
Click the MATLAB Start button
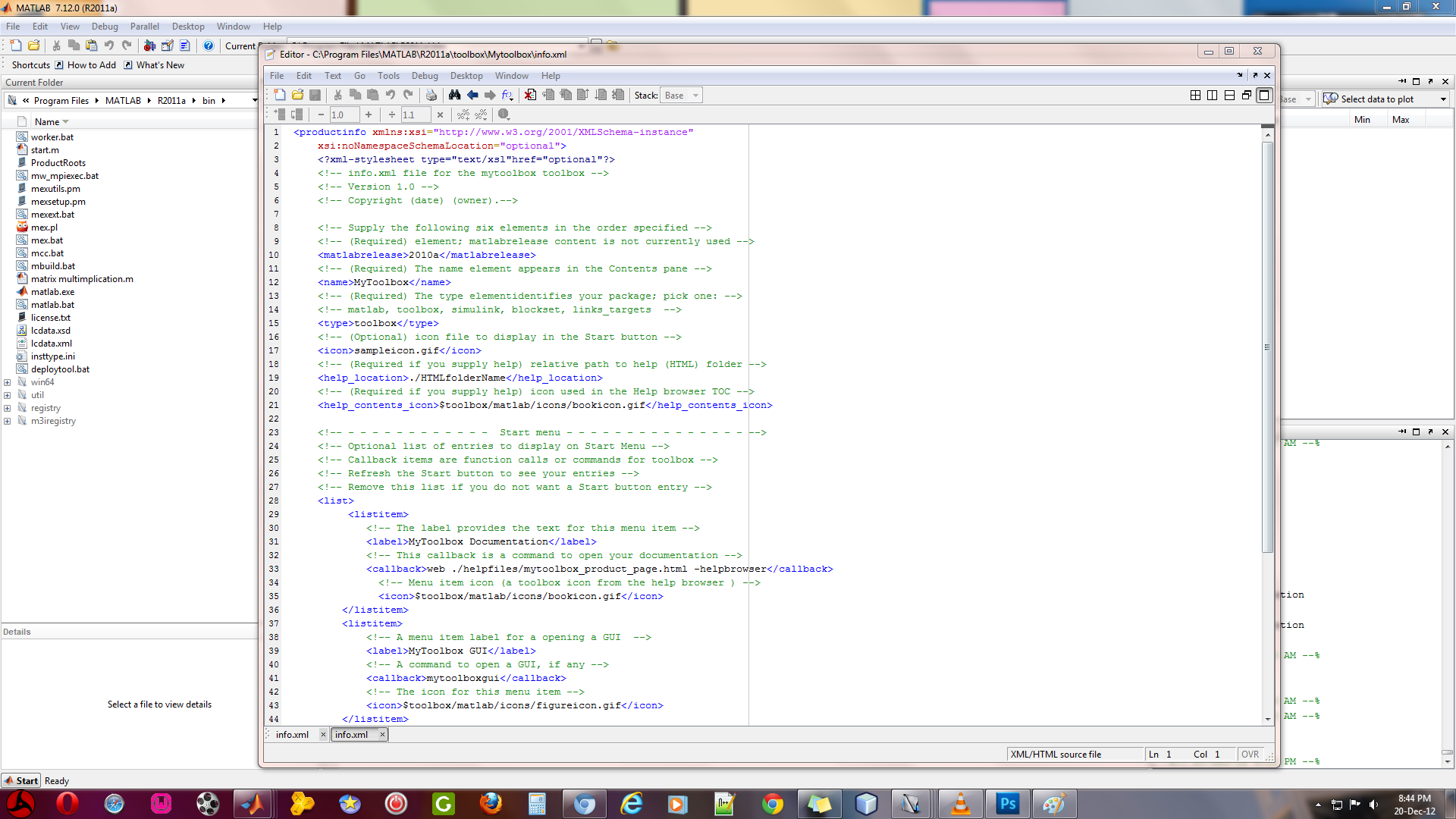(20, 780)
